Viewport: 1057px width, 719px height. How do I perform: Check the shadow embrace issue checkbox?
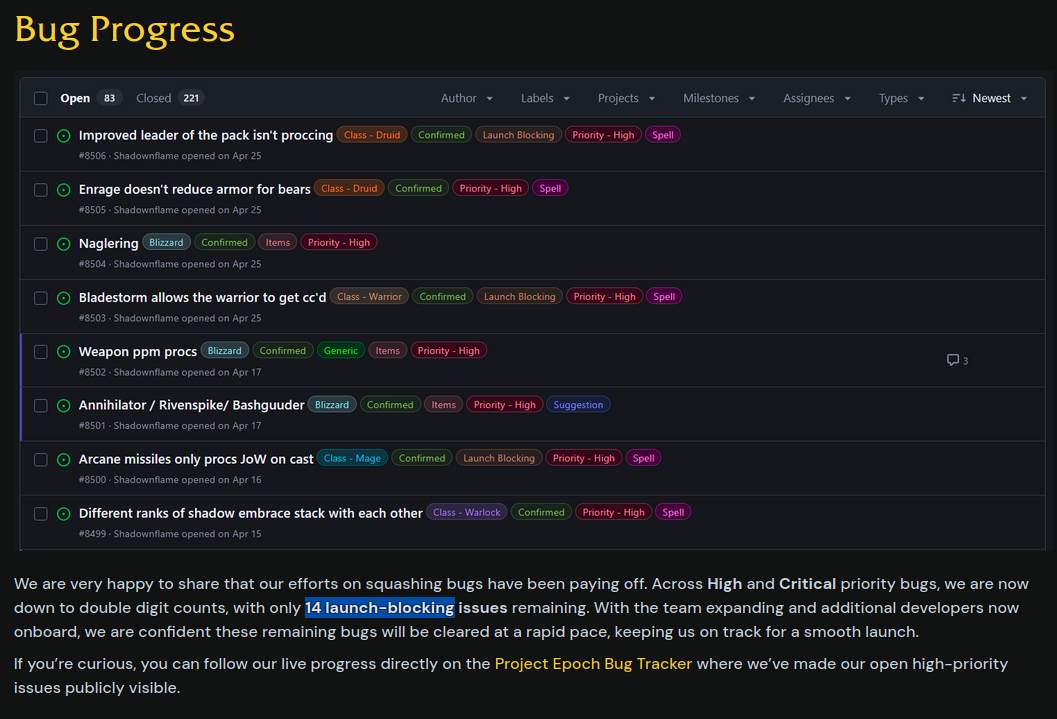[40, 514]
